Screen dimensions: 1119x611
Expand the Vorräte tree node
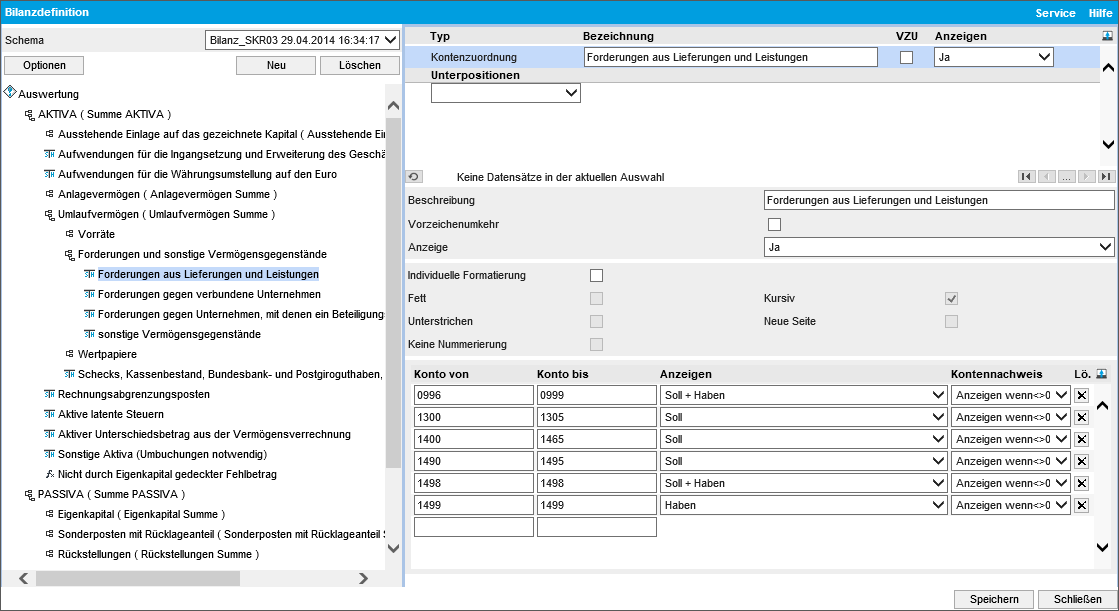[69, 233]
